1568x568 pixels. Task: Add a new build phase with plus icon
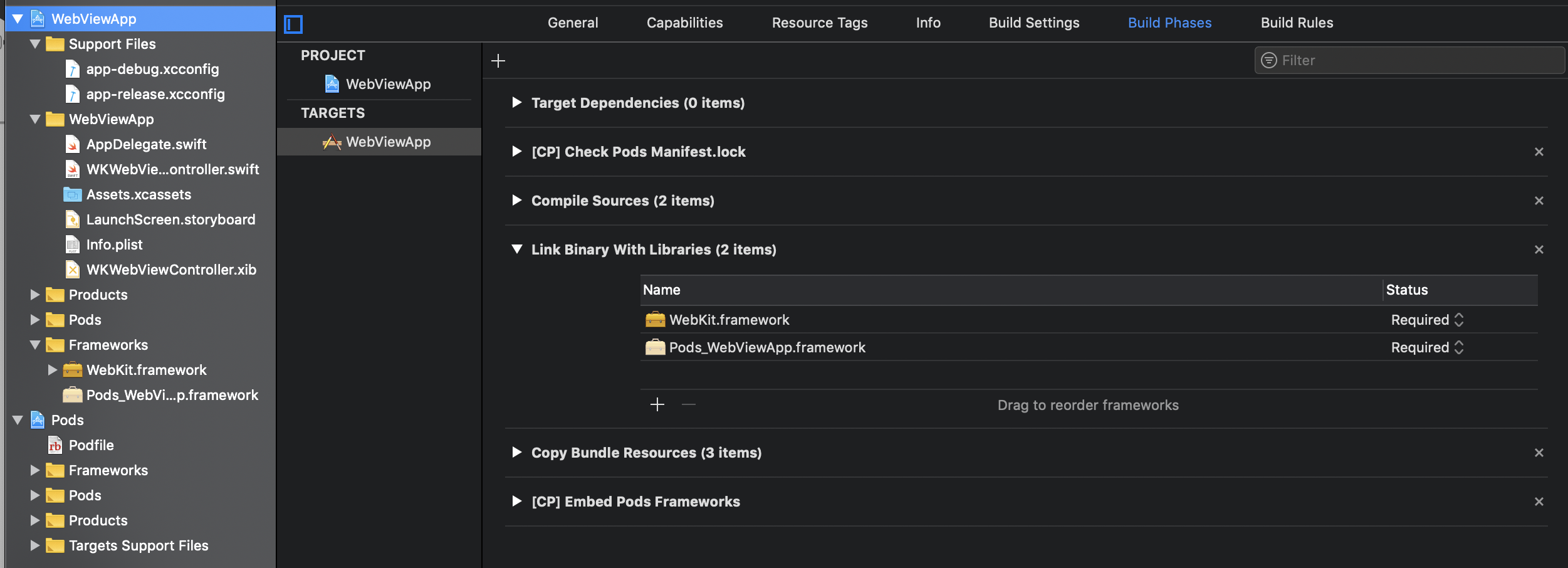498,61
